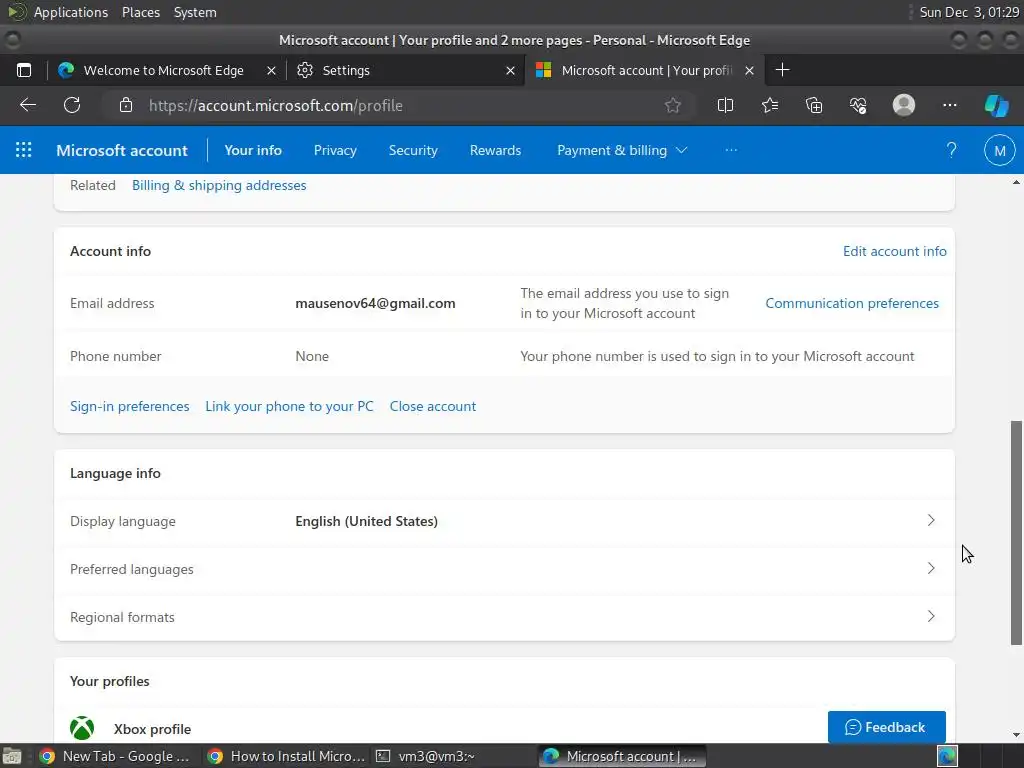
Task: Click scrollbar up arrow at top
Action: pos(1016,182)
